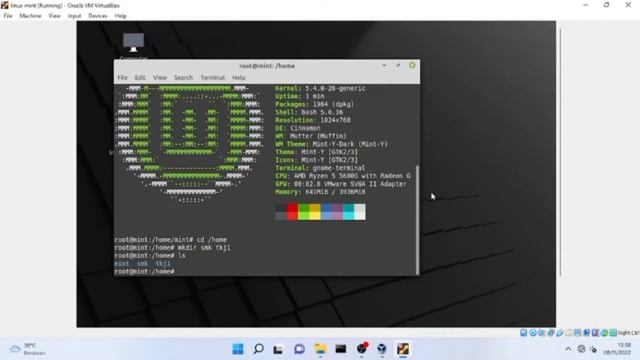Open the VirtualBox Input menu
Screen dimensions: 640x360
tap(74, 16)
